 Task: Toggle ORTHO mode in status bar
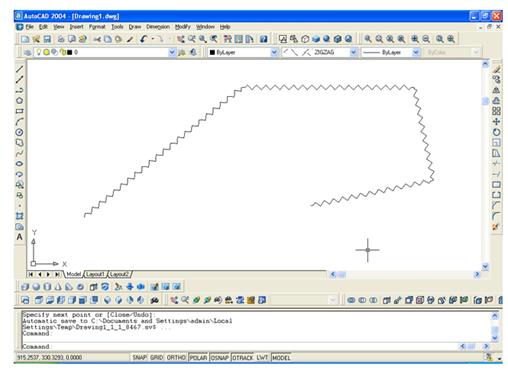176,358
